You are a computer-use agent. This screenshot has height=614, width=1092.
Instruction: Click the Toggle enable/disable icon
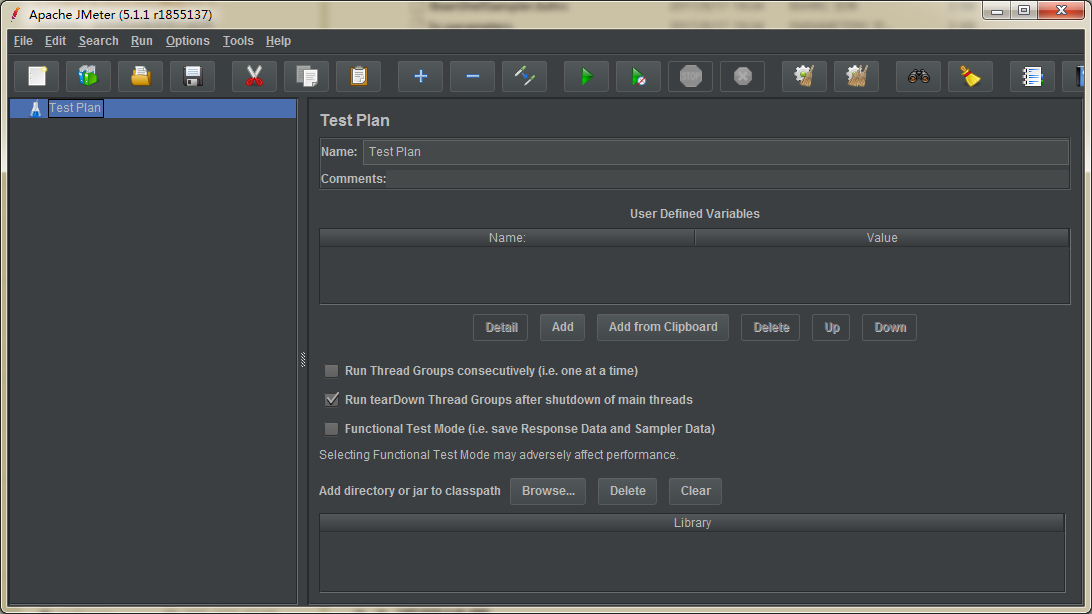click(x=524, y=76)
